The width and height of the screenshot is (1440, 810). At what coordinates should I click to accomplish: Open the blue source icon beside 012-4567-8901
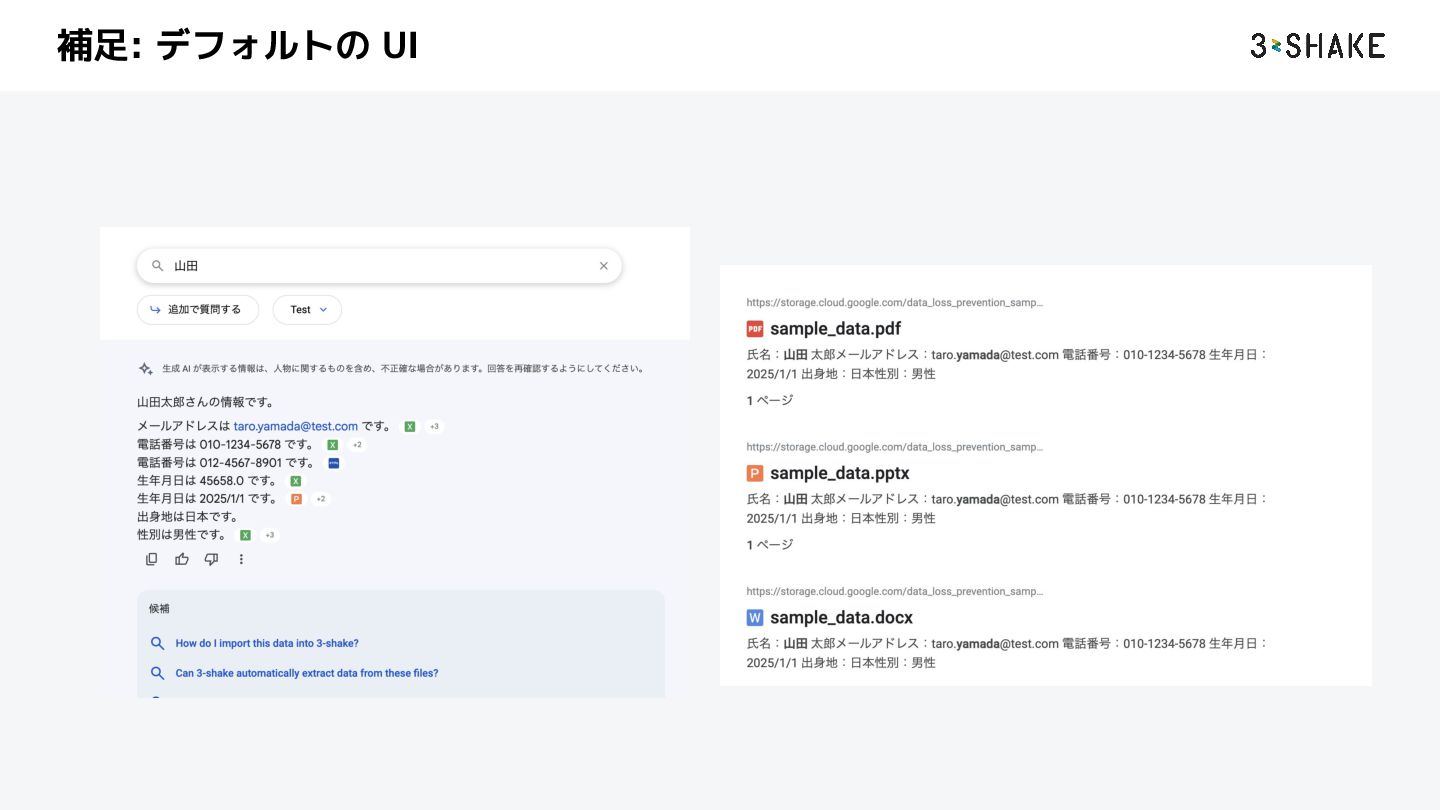click(333, 463)
